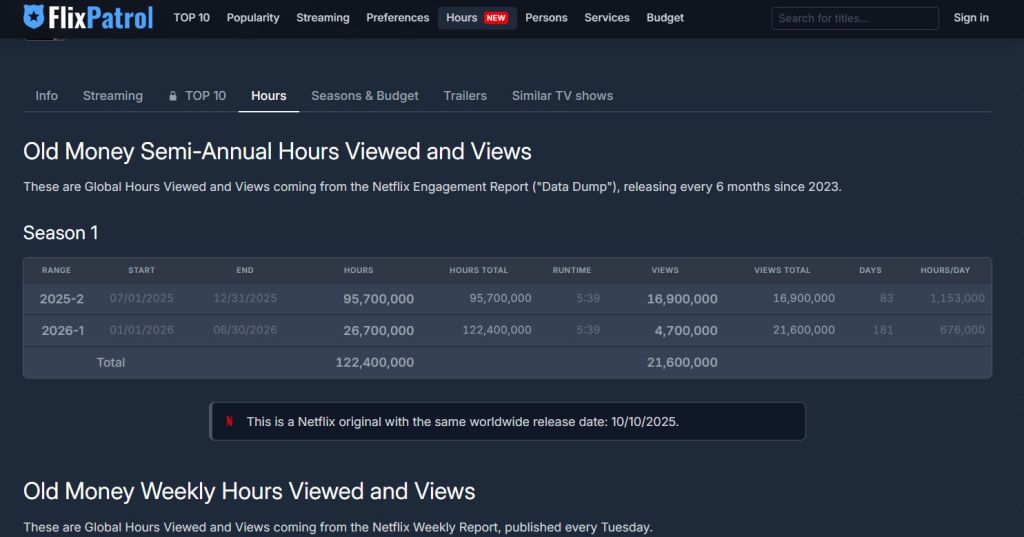This screenshot has width=1024, height=537.
Task: Click the RUNTIME column header
Action: click(x=571, y=270)
